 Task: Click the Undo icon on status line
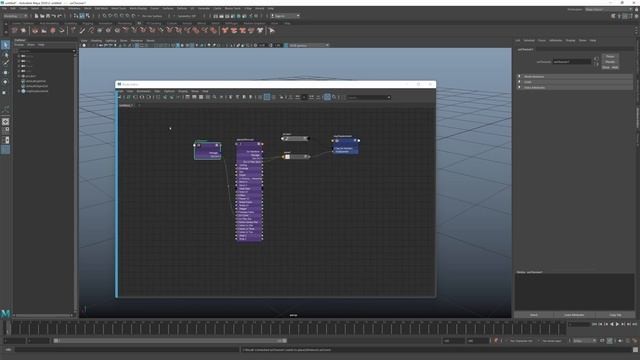coord(53,16)
